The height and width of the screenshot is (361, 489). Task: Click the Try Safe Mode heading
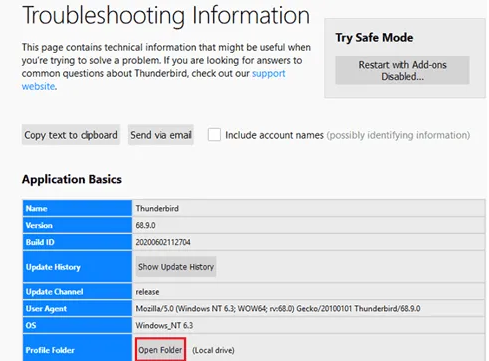click(374, 37)
